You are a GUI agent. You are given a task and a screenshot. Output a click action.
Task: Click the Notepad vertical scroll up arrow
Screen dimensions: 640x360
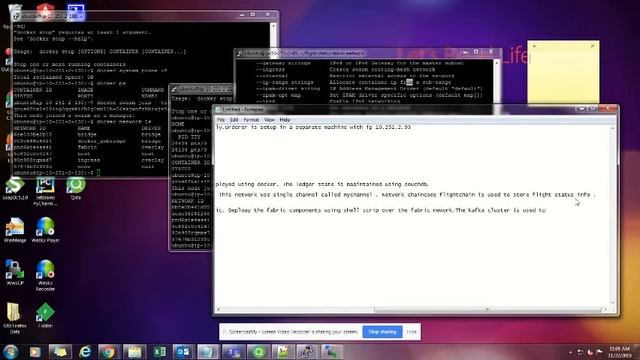click(x=612, y=128)
